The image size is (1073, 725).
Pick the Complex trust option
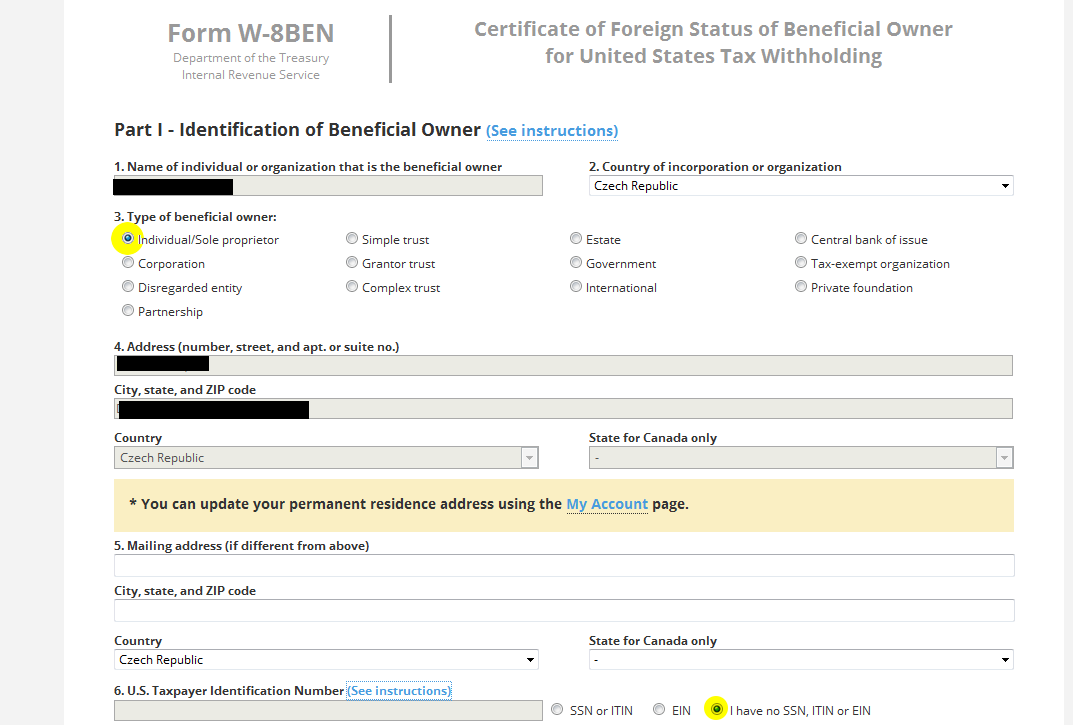352,287
